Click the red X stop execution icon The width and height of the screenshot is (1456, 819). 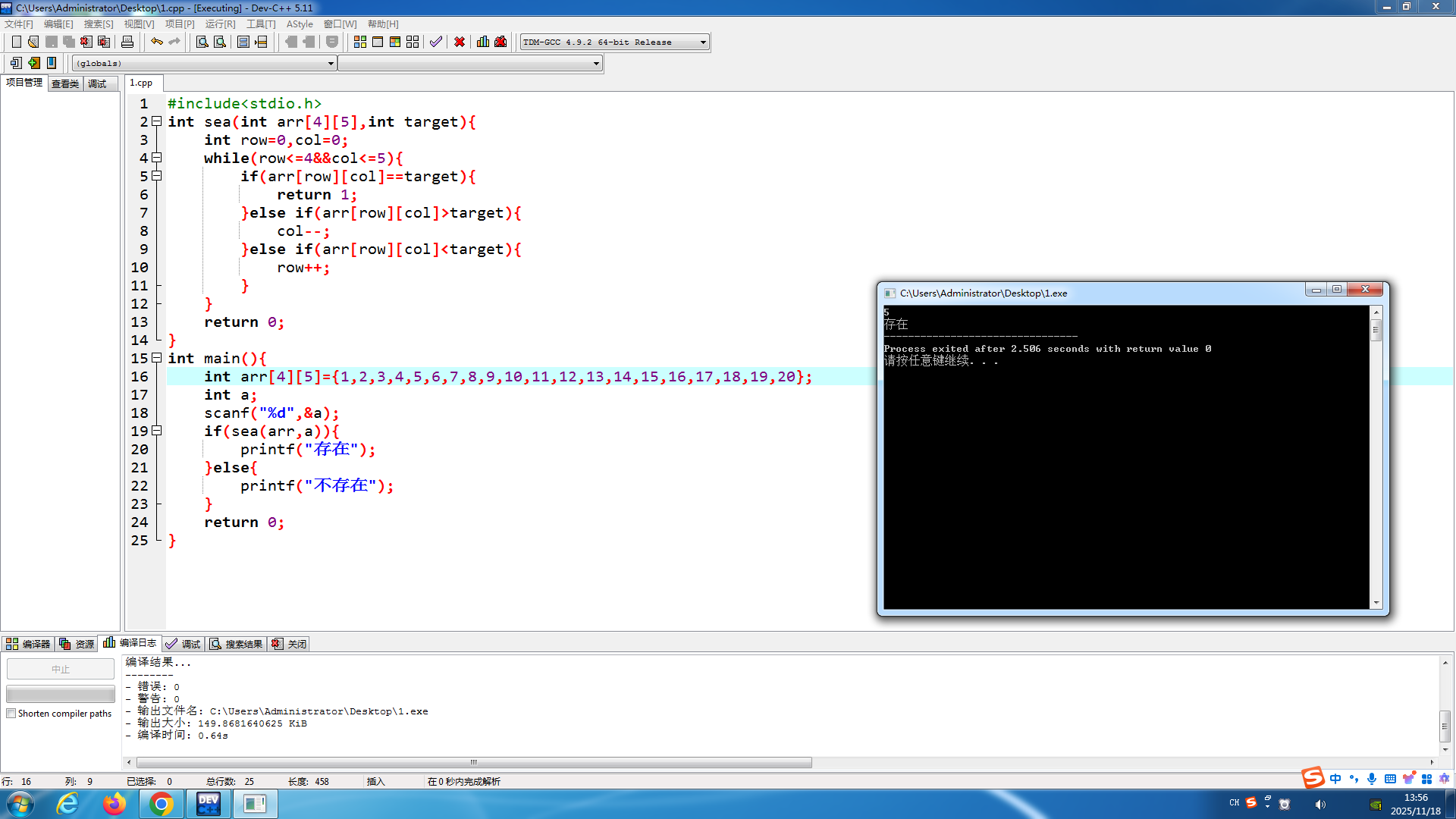pos(460,42)
